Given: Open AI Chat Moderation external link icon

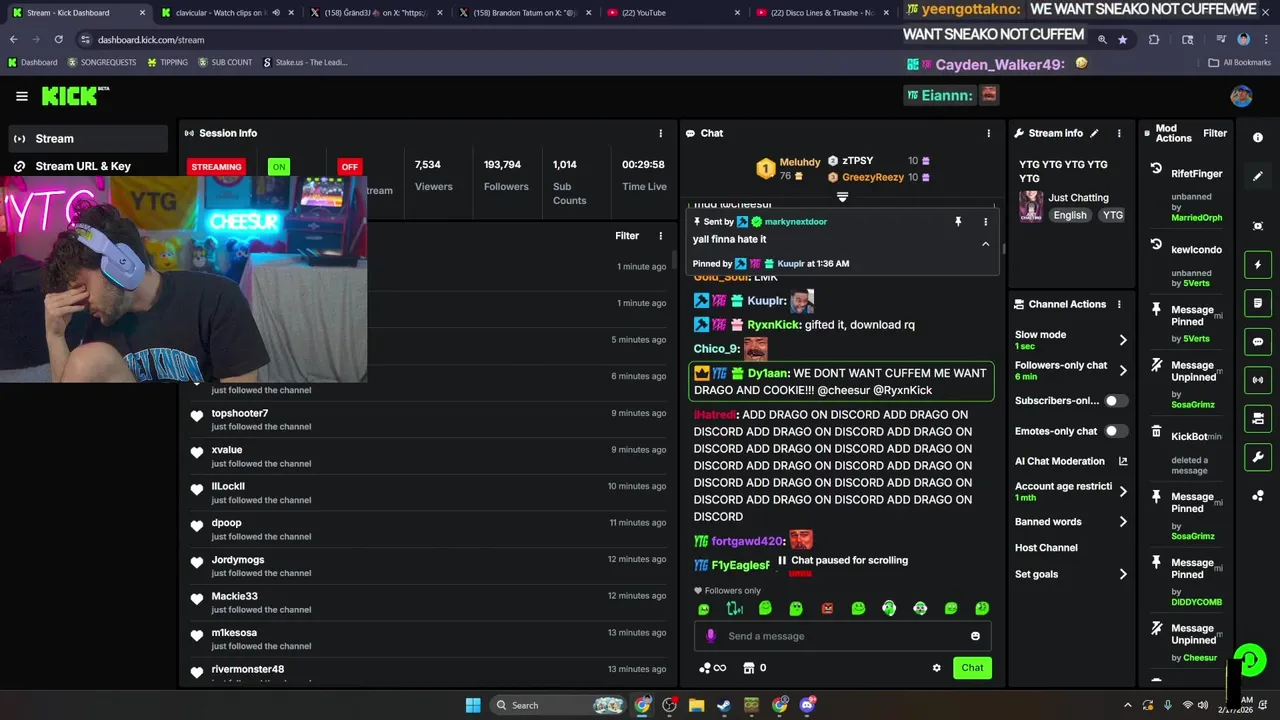Looking at the screenshot, I should click(1123, 461).
